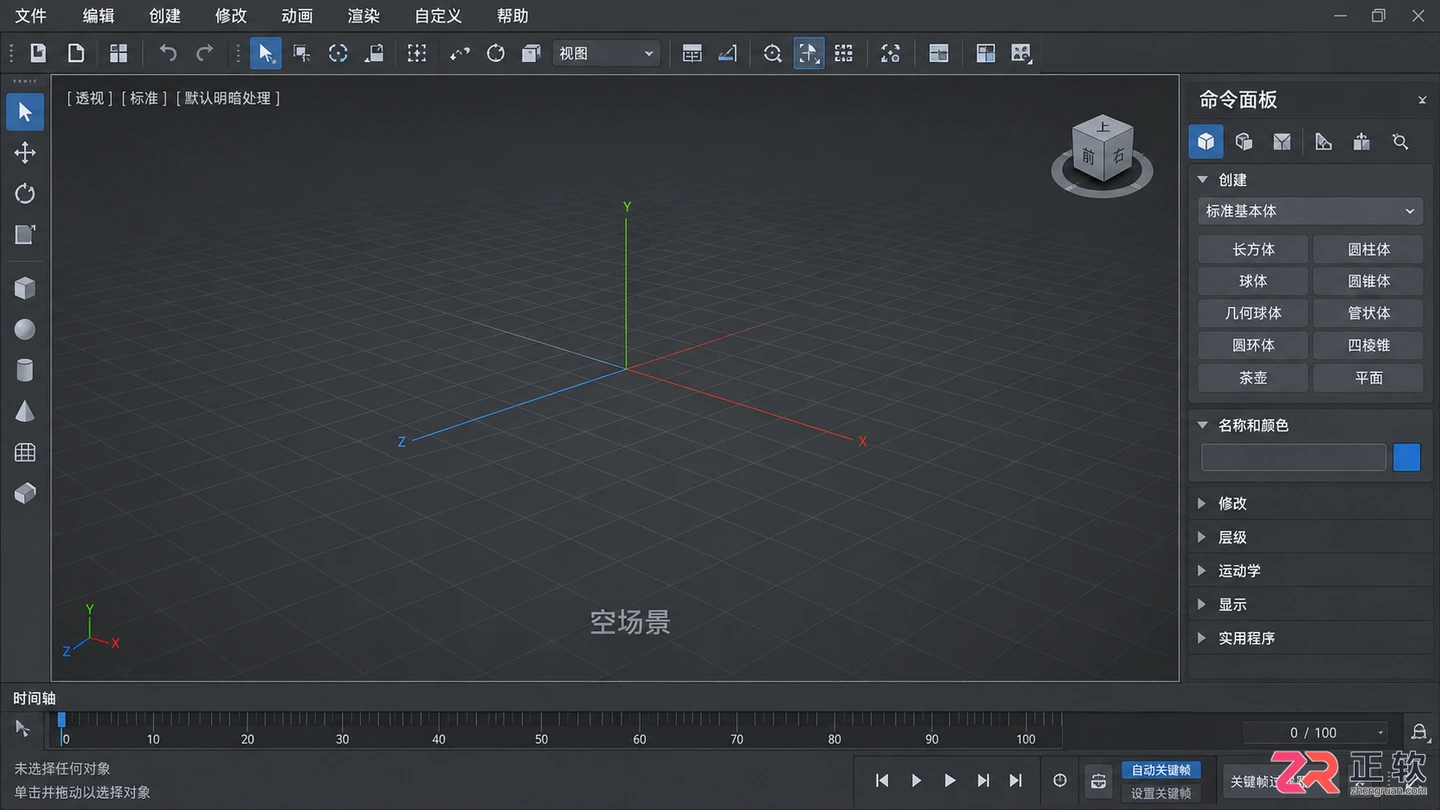Viewport: 1440px width, 810px height.
Task: Click the 圆环体 button
Action: click(x=1253, y=345)
